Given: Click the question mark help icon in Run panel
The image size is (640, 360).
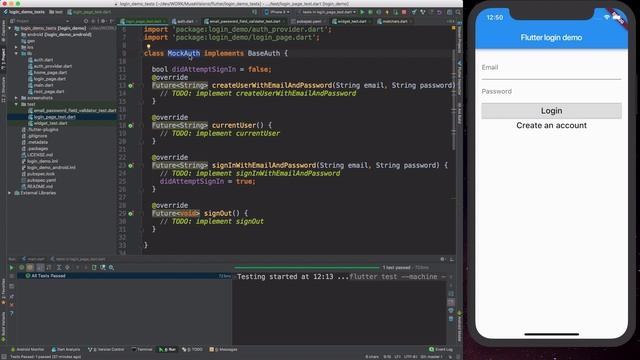Looking at the screenshot, I should coord(11,313).
